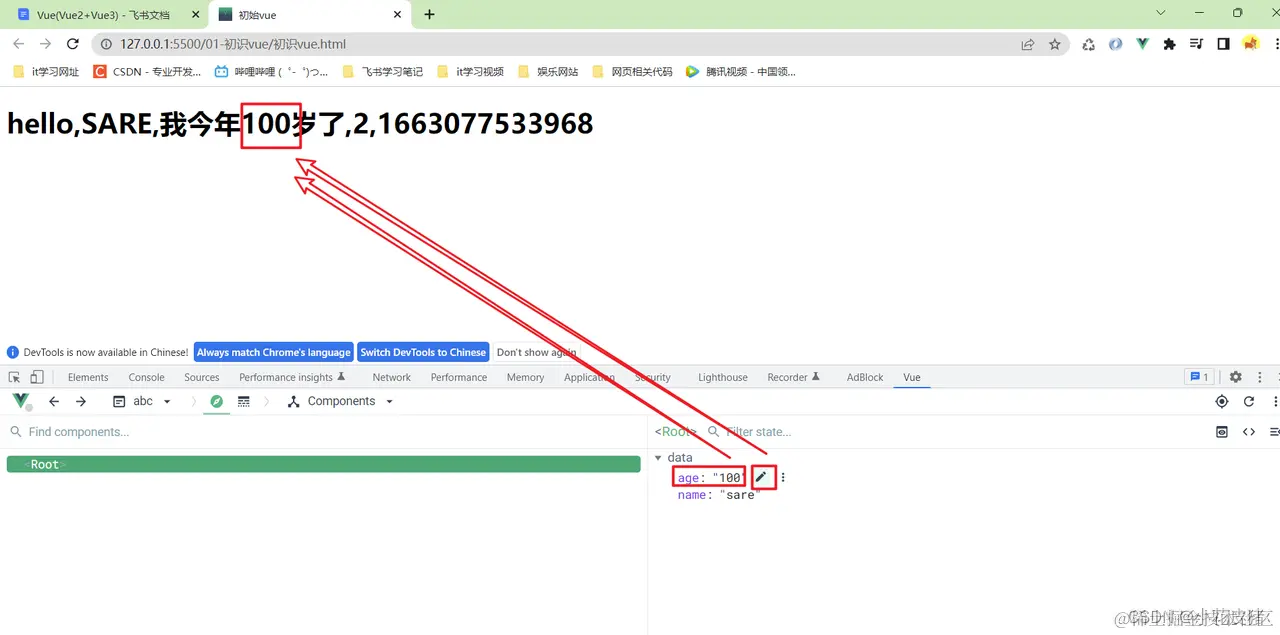The height and width of the screenshot is (635, 1280).
Task: Open the abc app selector dropdown
Action: pos(142,401)
